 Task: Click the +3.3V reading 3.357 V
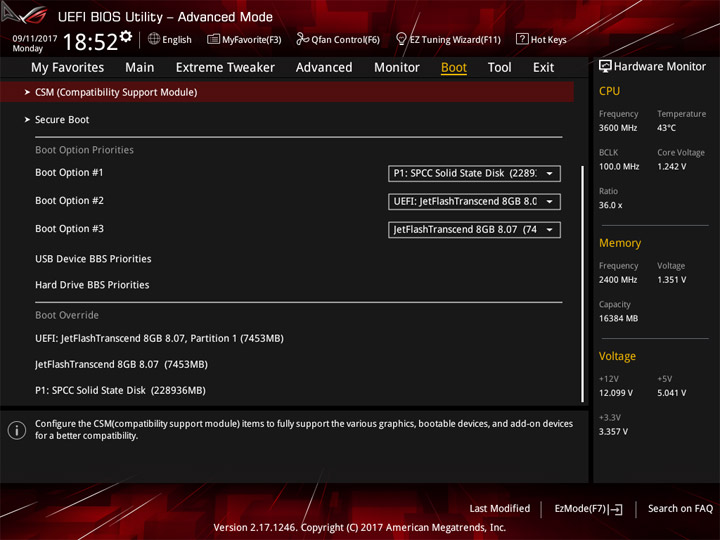click(613, 432)
